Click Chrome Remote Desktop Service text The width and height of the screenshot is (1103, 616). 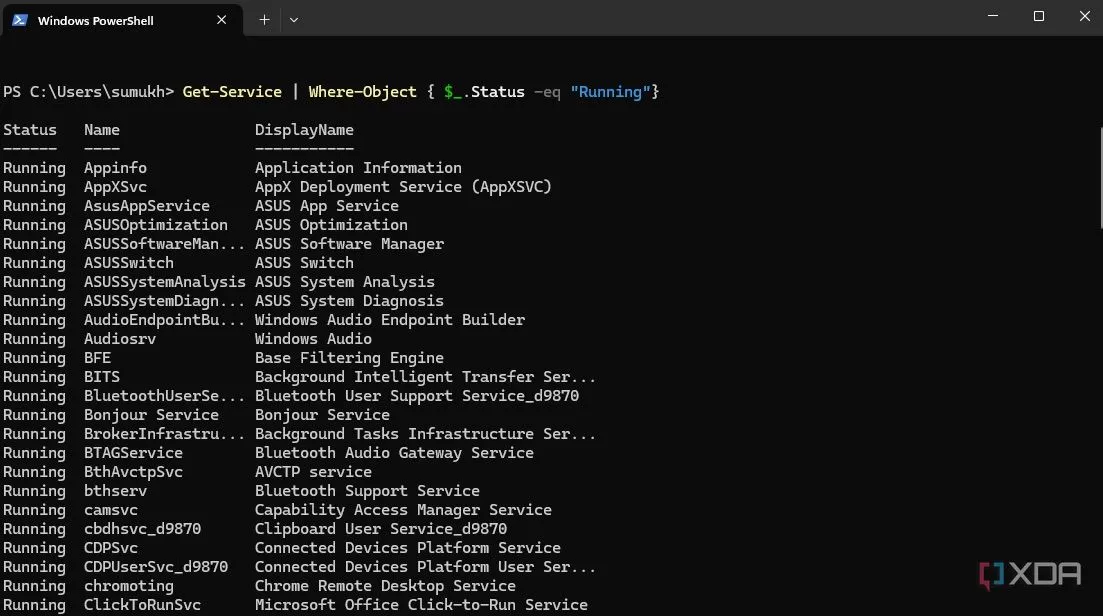pyautogui.click(x=385, y=586)
